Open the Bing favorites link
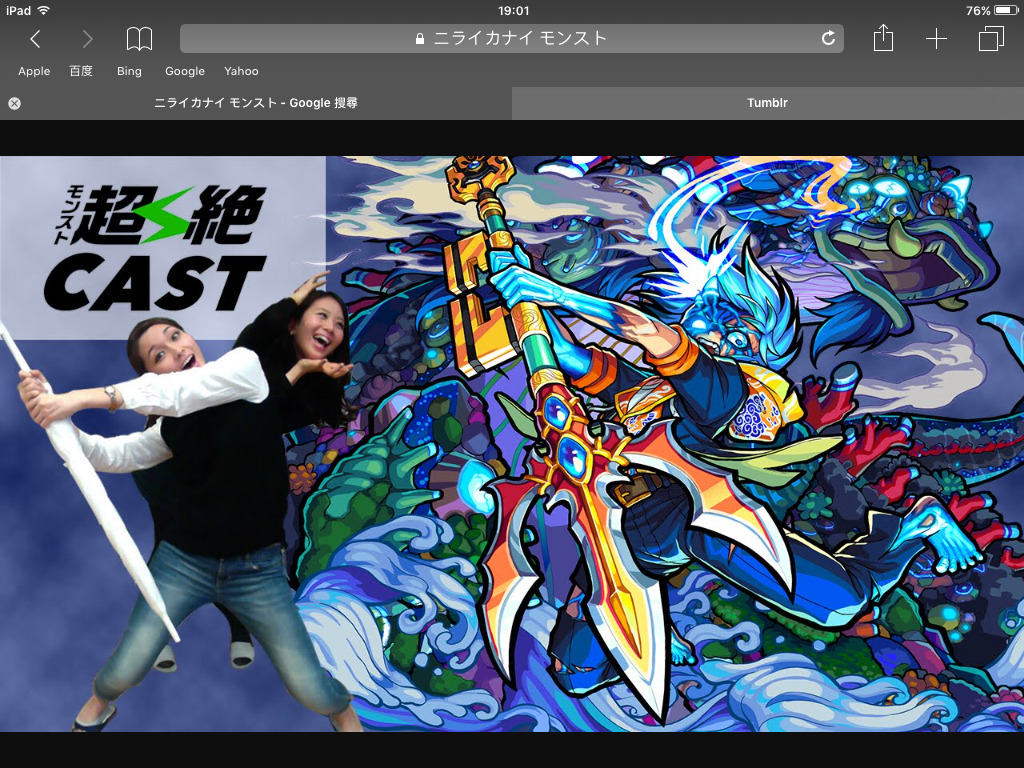This screenshot has width=1024, height=768. click(x=129, y=71)
